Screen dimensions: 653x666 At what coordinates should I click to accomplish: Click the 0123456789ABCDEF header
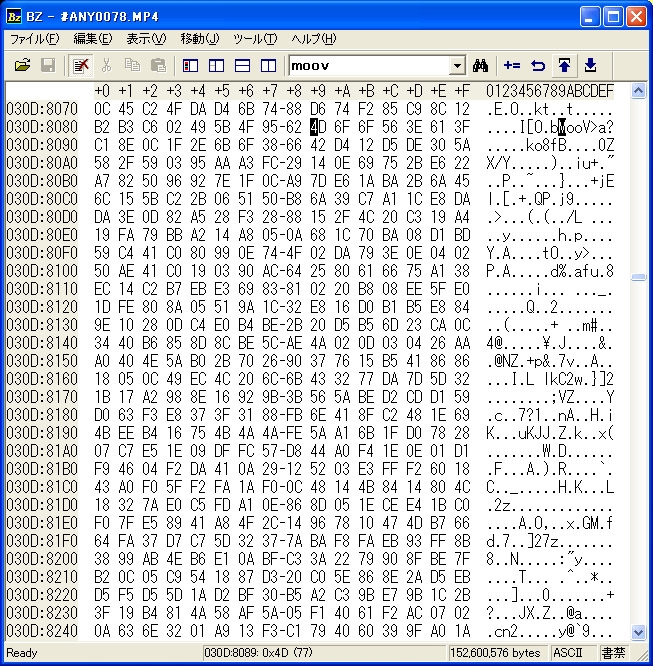click(x=550, y=90)
